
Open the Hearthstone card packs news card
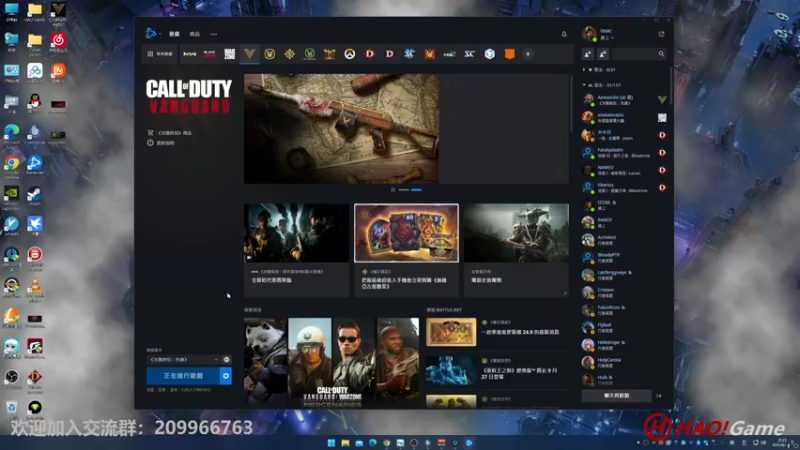(407, 250)
